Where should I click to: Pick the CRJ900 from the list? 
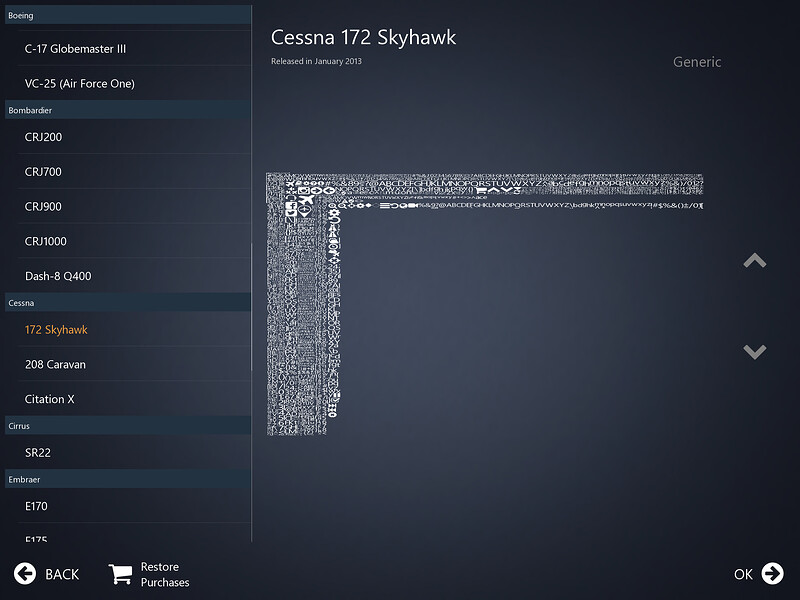pos(135,206)
